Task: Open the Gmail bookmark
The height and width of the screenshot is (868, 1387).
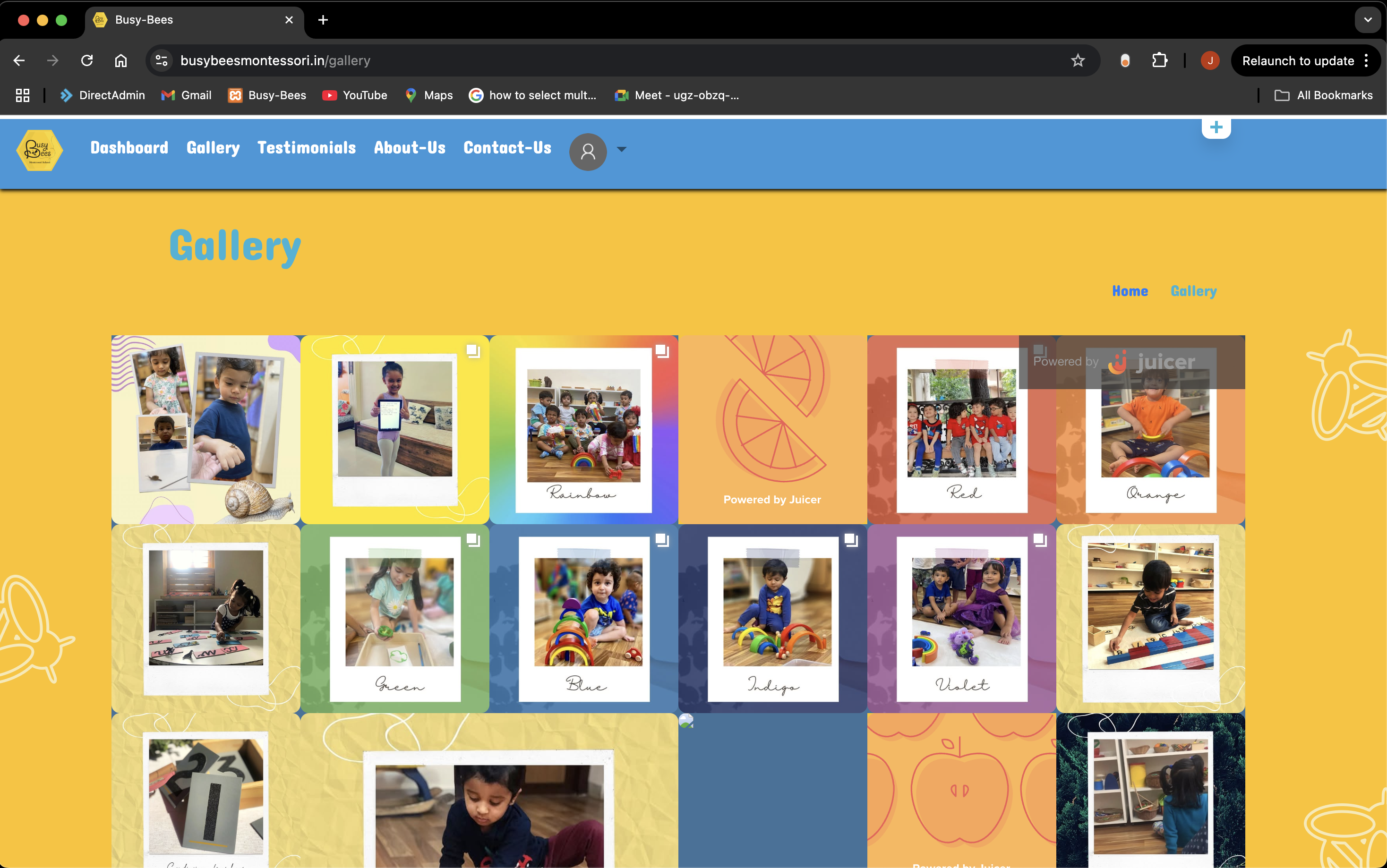Action: (187, 95)
